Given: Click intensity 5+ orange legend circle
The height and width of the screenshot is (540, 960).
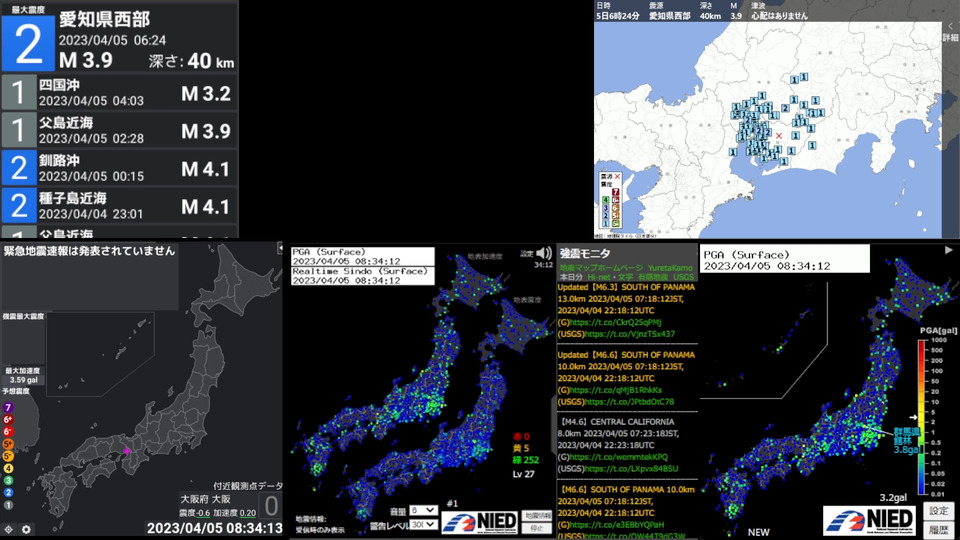Looking at the screenshot, I should tap(8, 444).
